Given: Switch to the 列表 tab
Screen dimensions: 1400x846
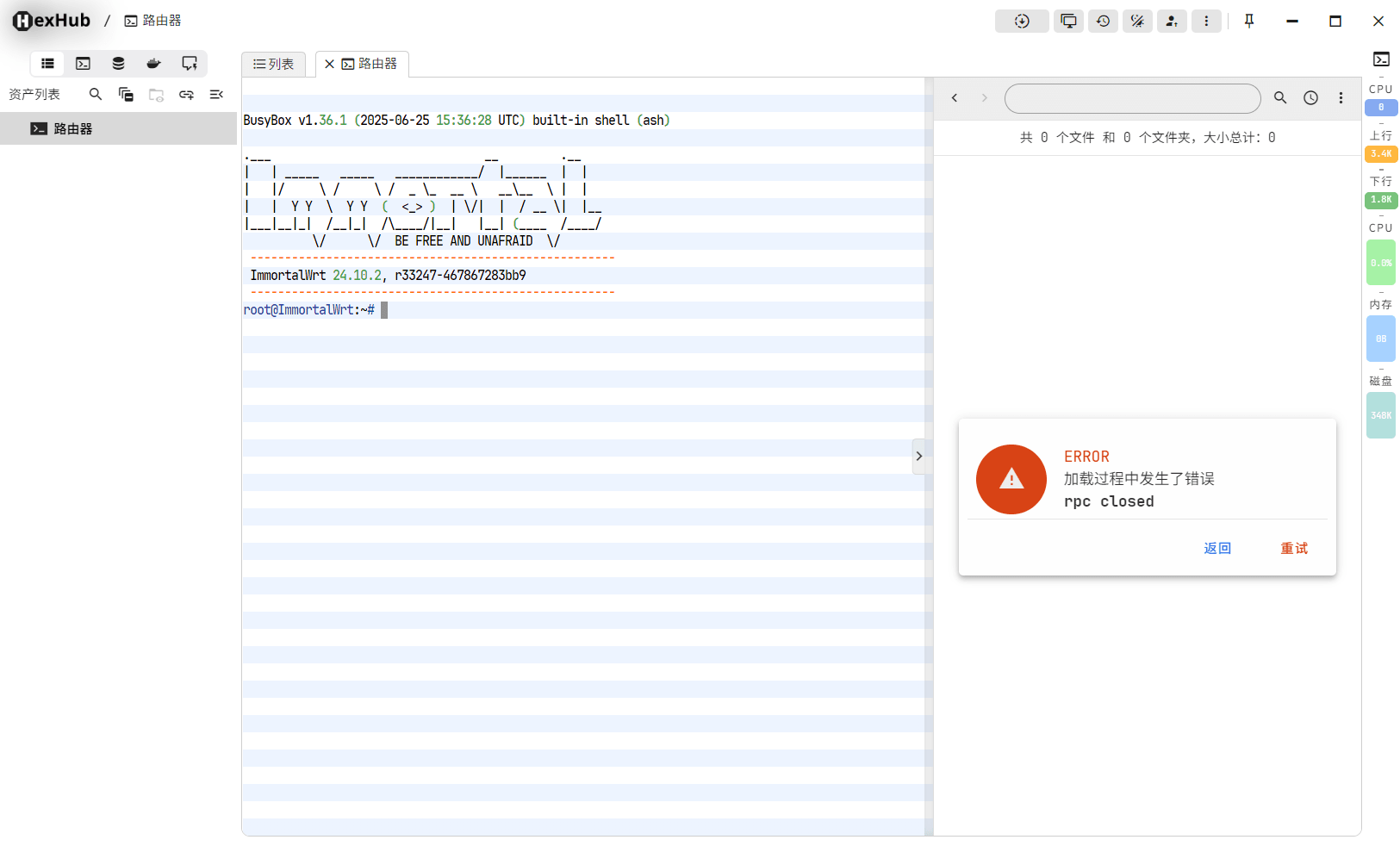Looking at the screenshot, I should 273,64.
